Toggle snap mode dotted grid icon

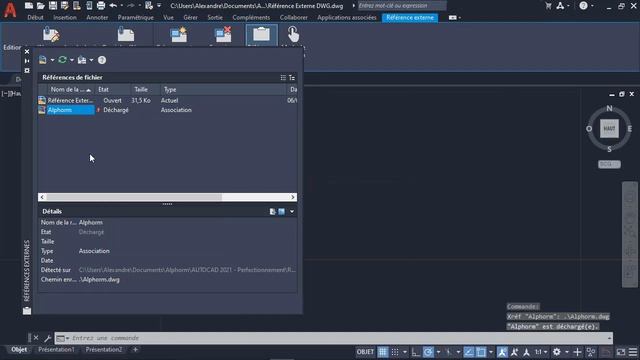coord(395,352)
